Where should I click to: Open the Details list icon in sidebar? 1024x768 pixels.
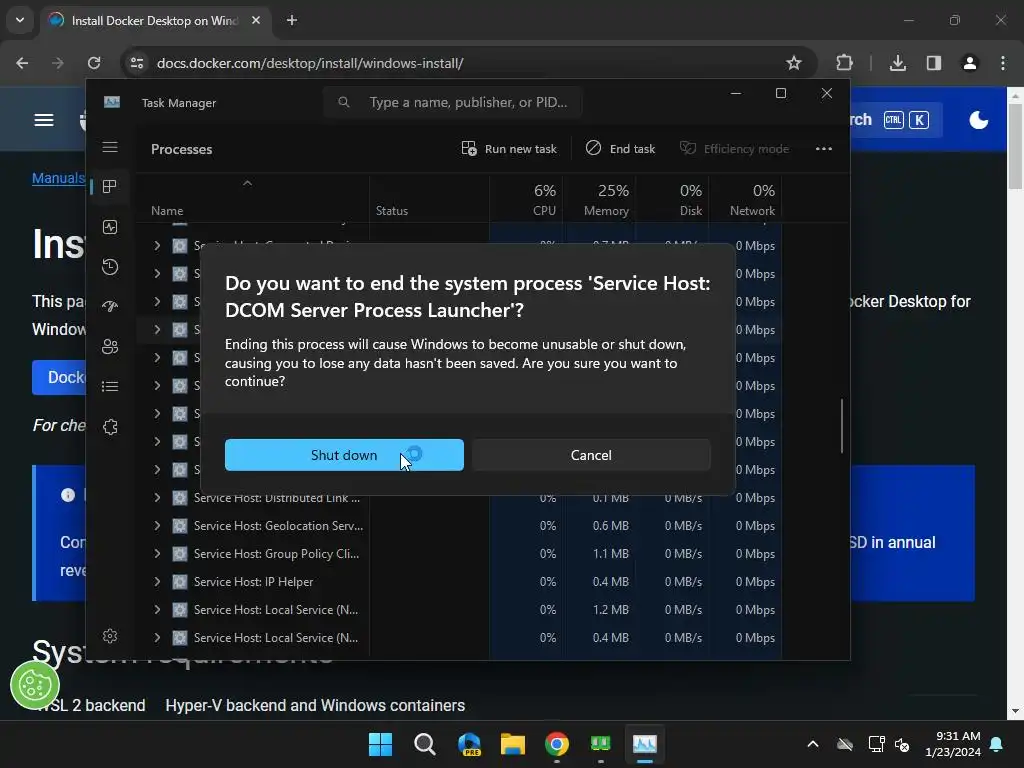click(x=110, y=387)
